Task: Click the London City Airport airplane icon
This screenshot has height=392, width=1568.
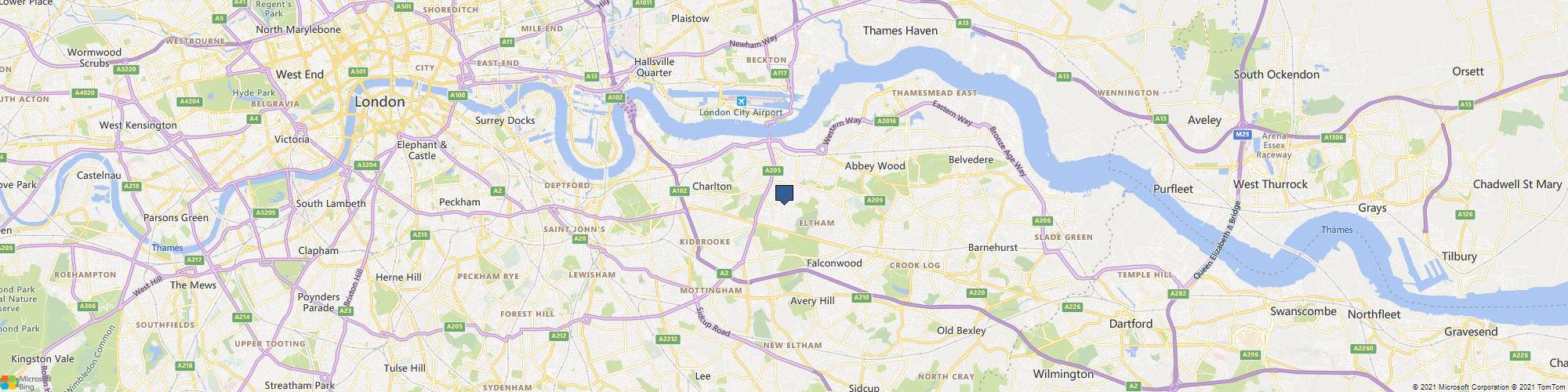Action: tap(742, 102)
